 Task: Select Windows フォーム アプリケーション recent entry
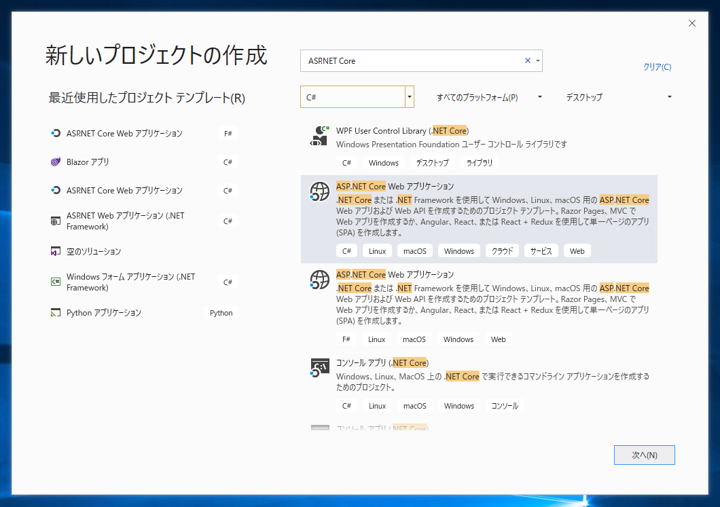[x=131, y=282]
